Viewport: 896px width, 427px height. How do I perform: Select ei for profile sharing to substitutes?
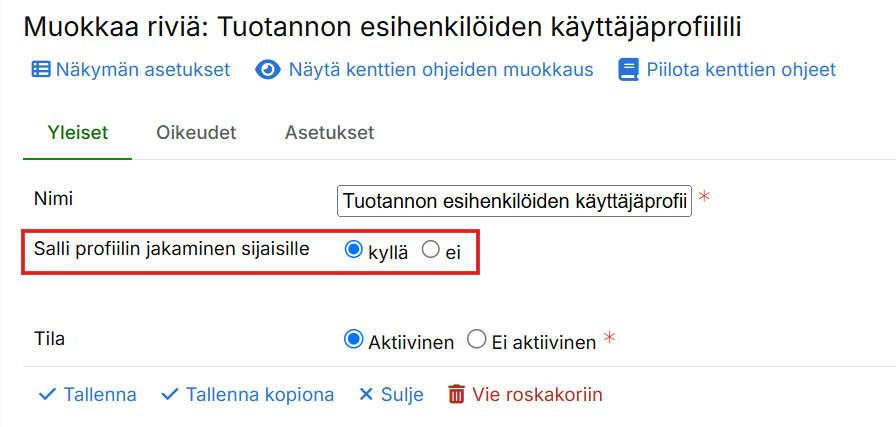[x=431, y=251]
